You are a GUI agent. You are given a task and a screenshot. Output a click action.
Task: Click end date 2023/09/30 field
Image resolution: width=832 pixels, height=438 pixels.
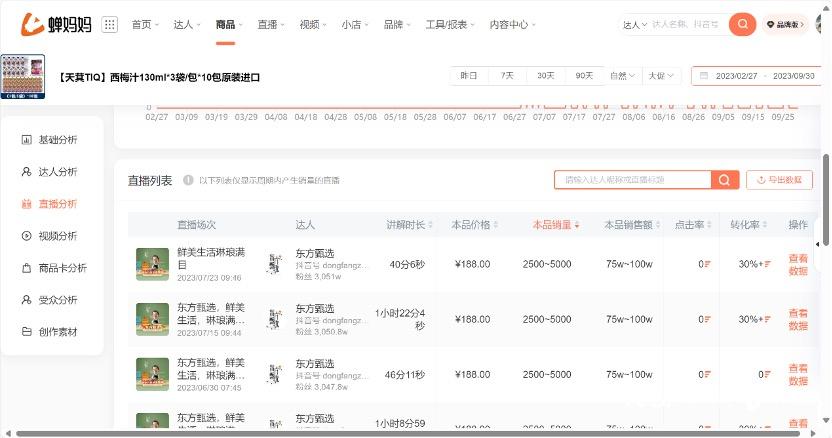pos(794,76)
